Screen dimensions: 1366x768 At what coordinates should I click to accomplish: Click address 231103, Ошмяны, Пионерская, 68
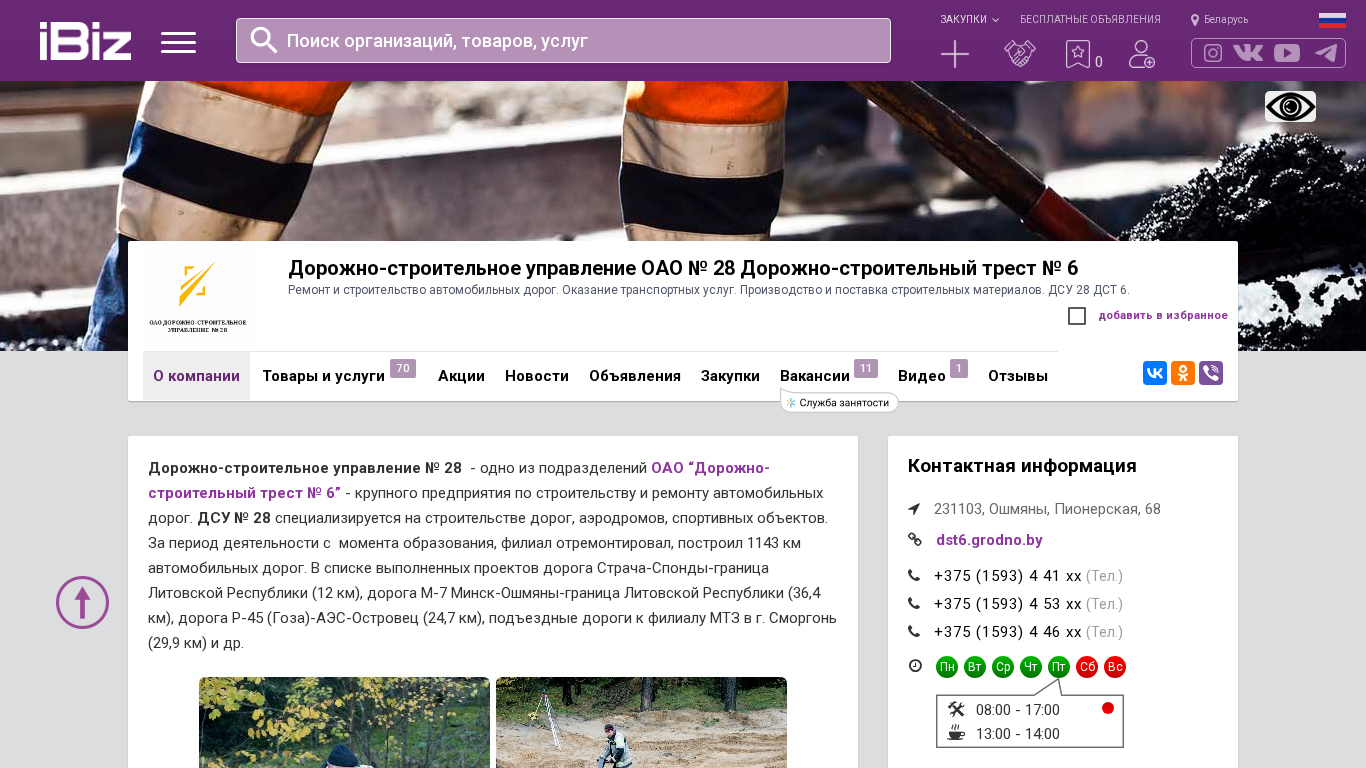click(1047, 509)
